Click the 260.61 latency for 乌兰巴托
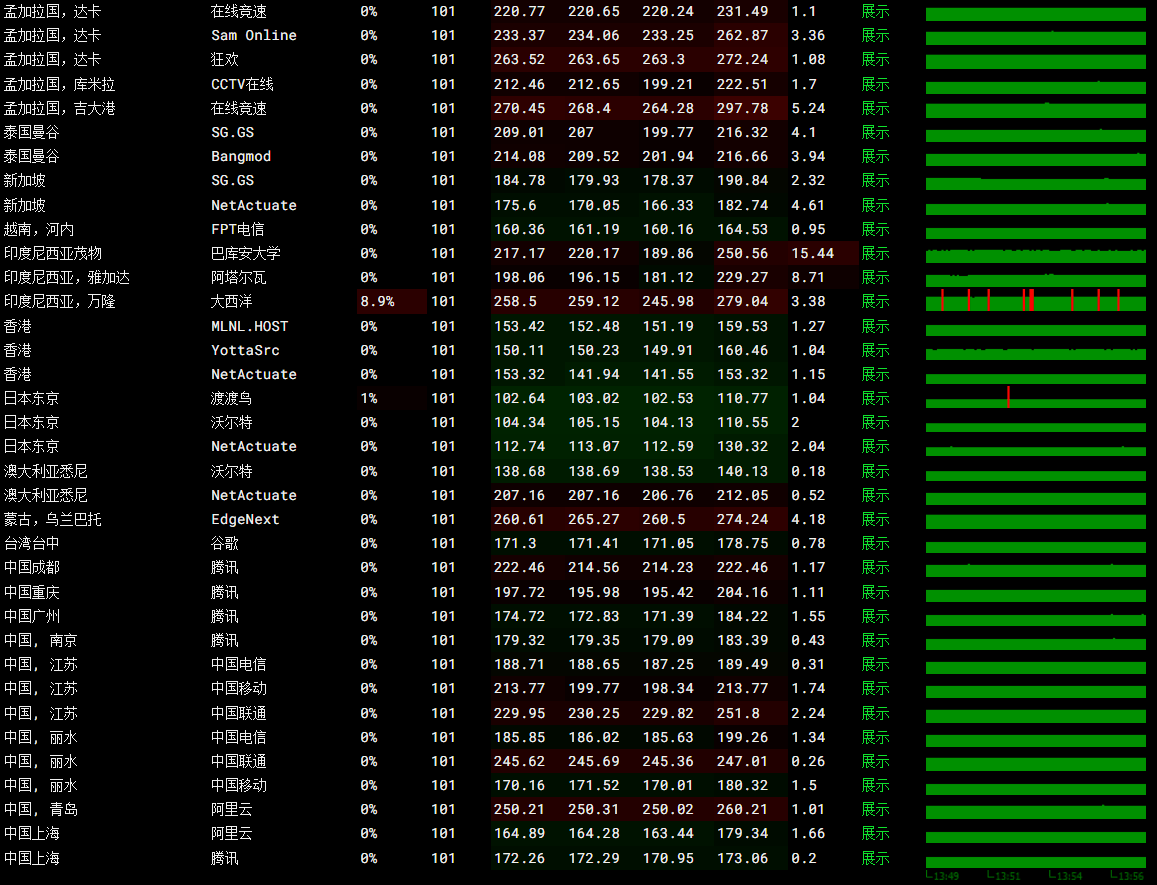1157x885 pixels. point(519,520)
